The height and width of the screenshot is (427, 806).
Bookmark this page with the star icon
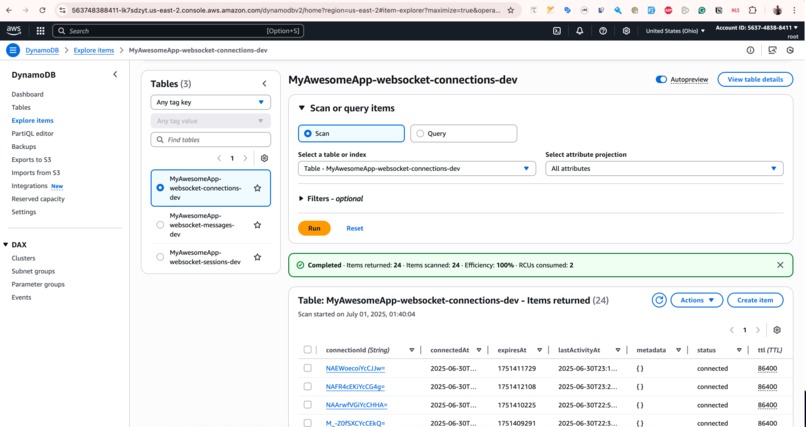click(x=510, y=10)
